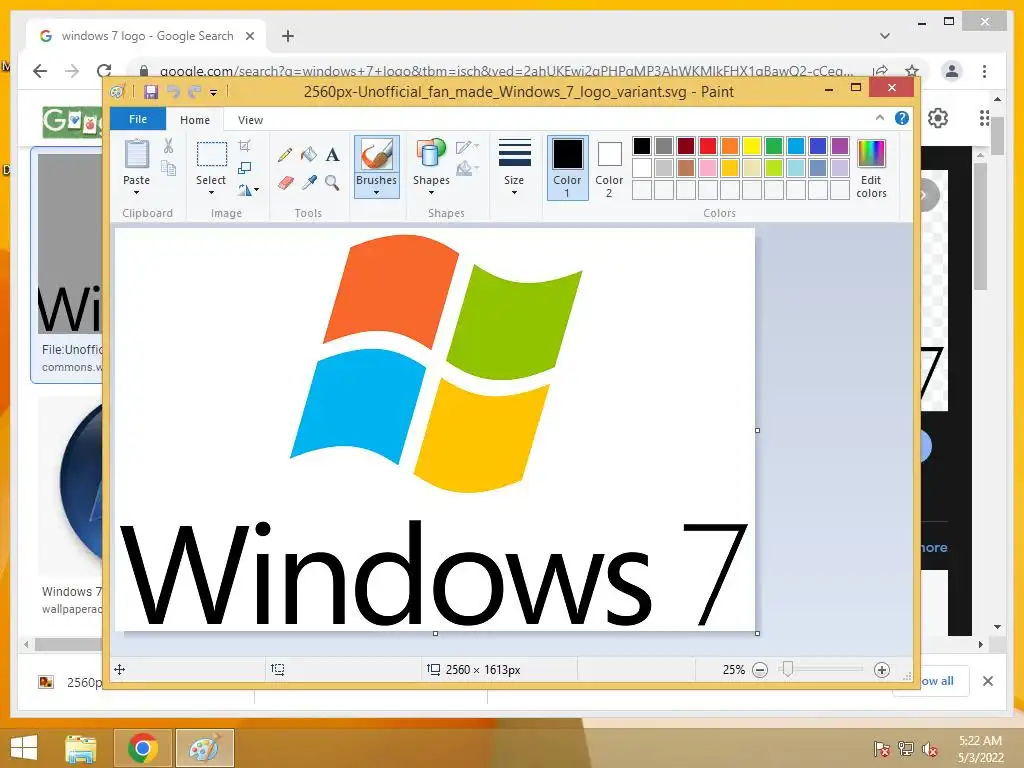Open the Shapes dropdown arrow
Screen dimensions: 1024x768
click(431, 193)
